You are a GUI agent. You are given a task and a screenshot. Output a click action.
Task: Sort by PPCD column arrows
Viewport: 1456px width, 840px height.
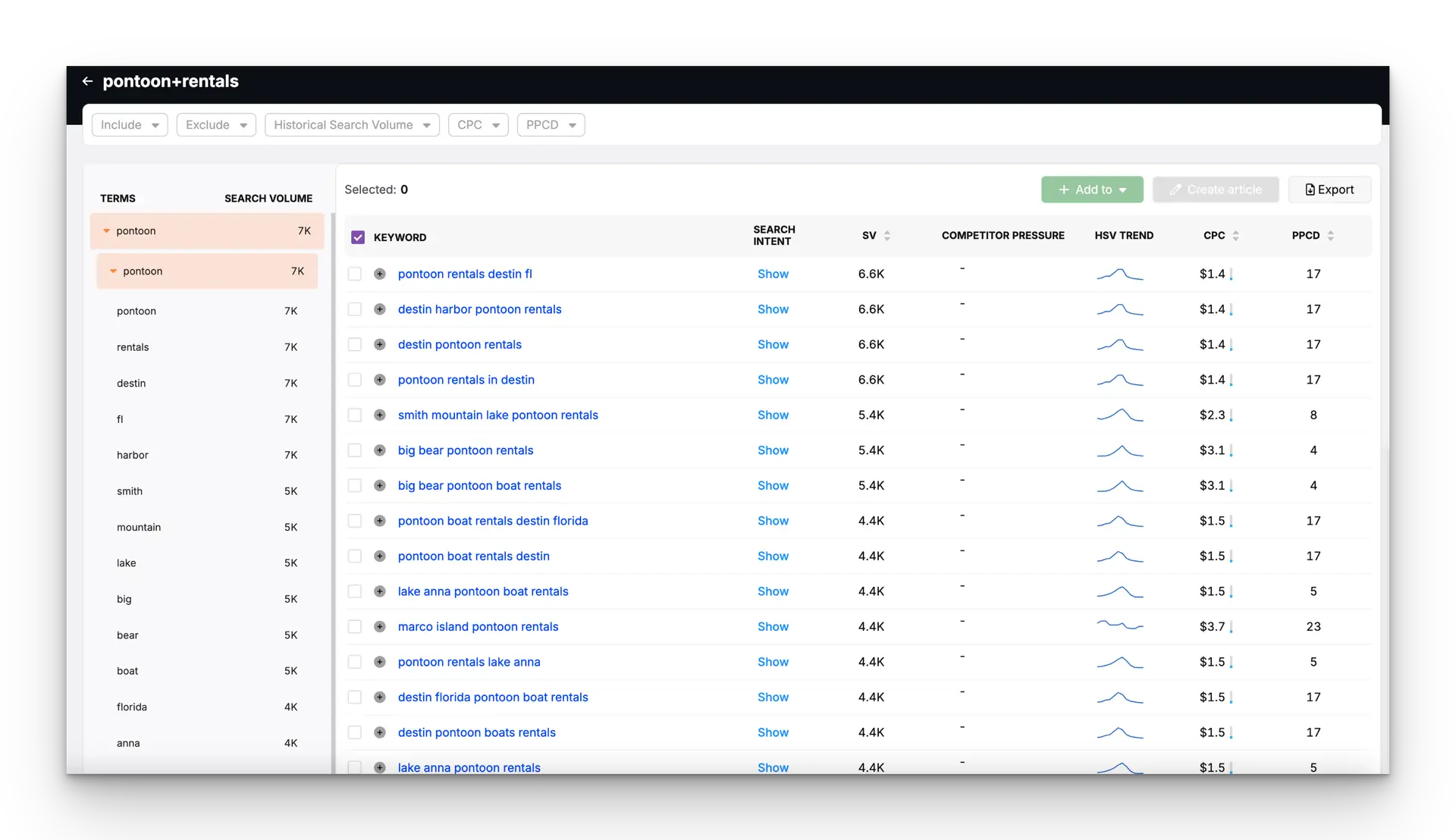pyautogui.click(x=1330, y=236)
